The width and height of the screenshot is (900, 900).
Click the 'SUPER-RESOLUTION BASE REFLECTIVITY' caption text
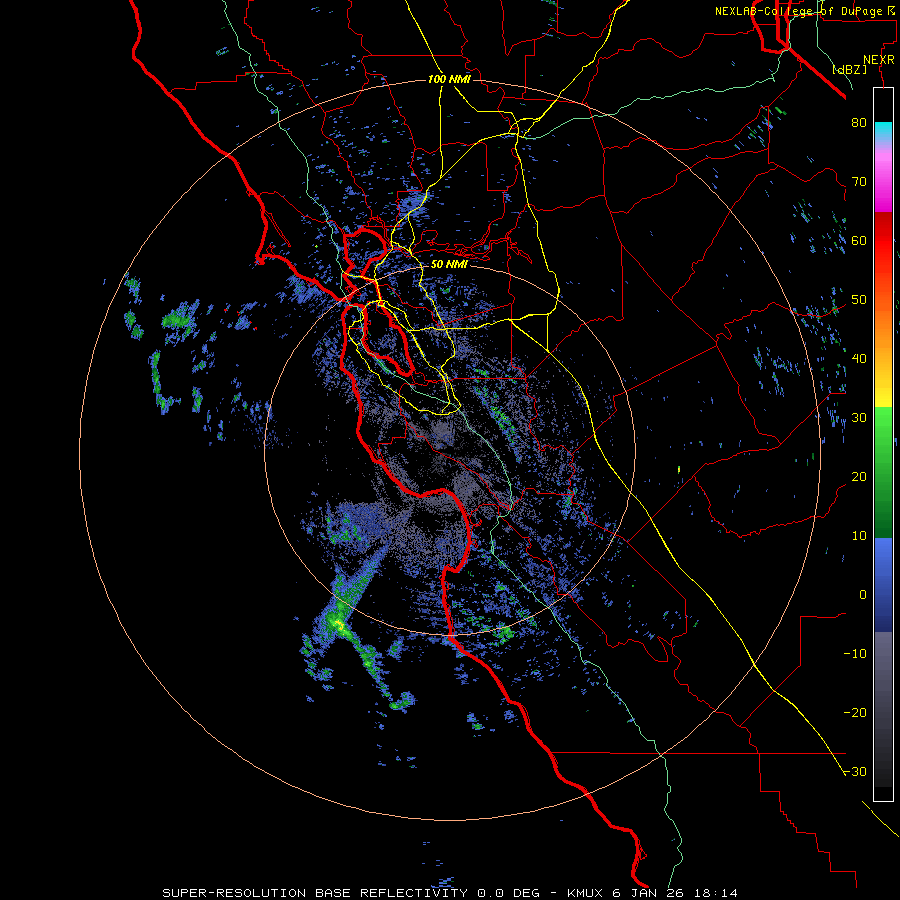click(315, 893)
